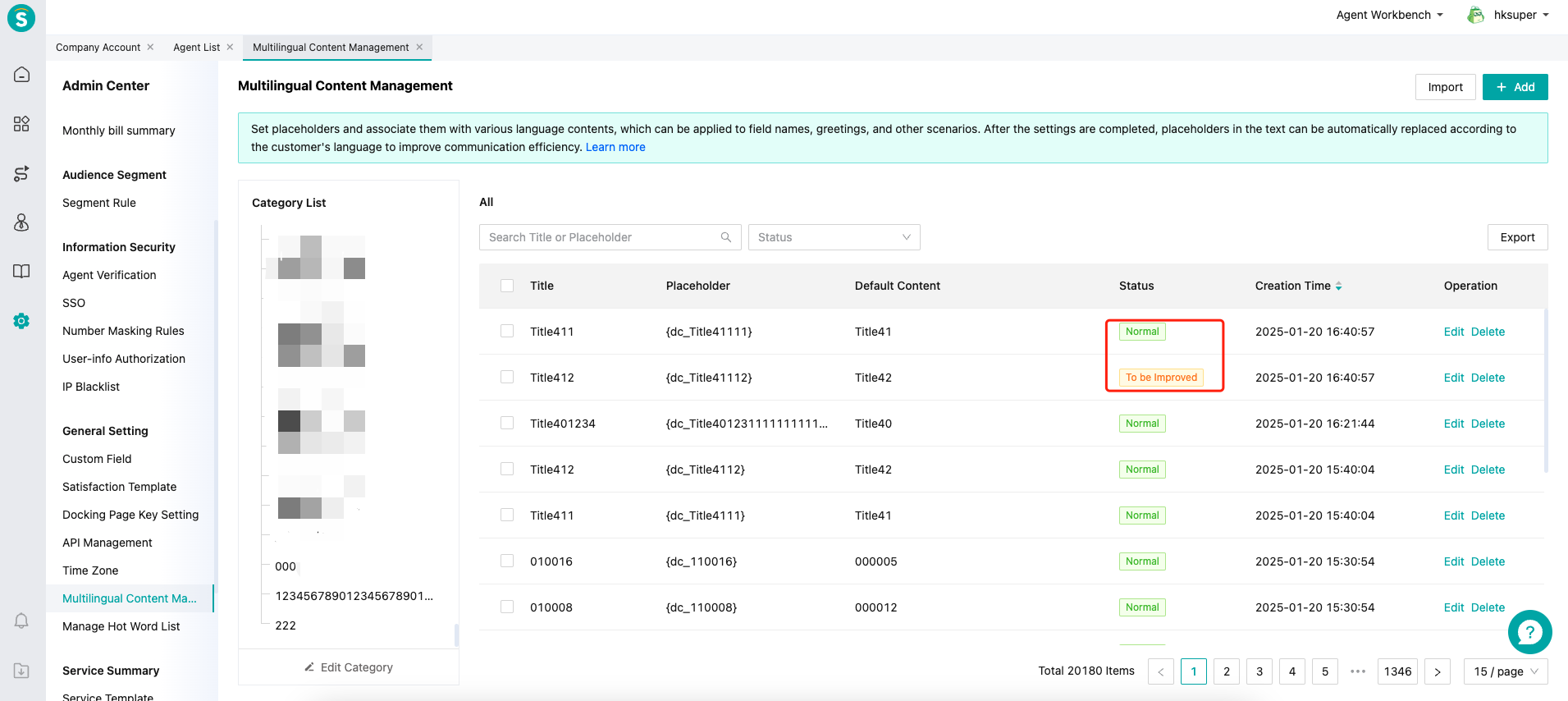1568x701 pixels.
Task: Click the search magnifier icon
Action: coord(726,237)
